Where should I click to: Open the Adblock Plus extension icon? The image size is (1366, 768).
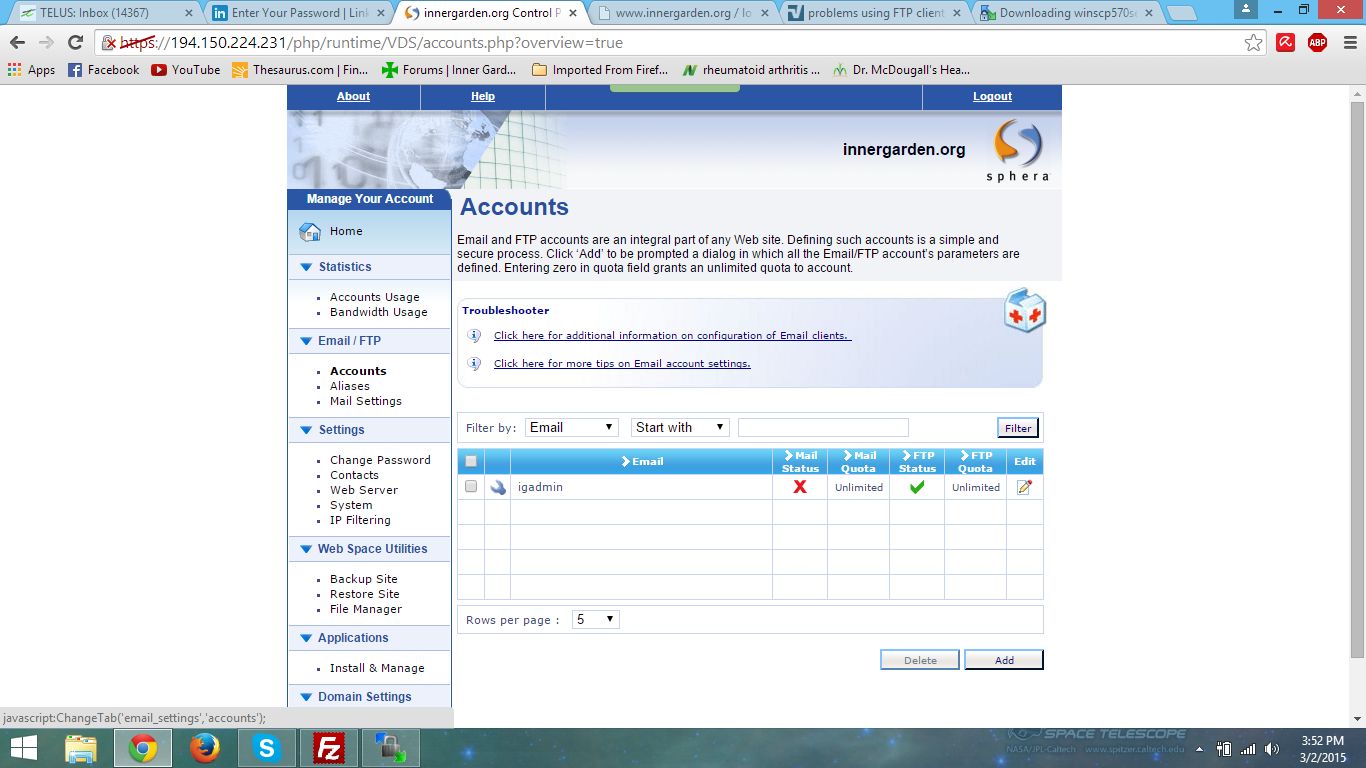[1317, 43]
